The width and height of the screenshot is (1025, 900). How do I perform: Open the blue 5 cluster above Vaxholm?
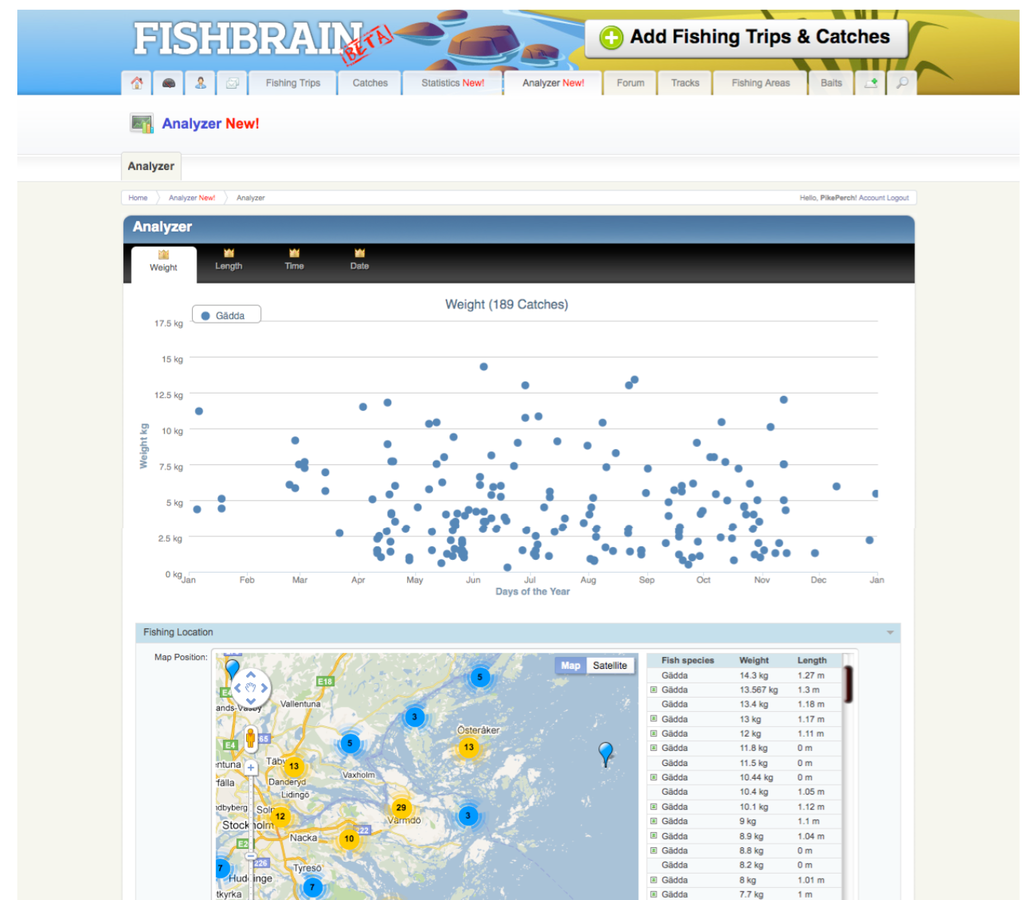(350, 743)
